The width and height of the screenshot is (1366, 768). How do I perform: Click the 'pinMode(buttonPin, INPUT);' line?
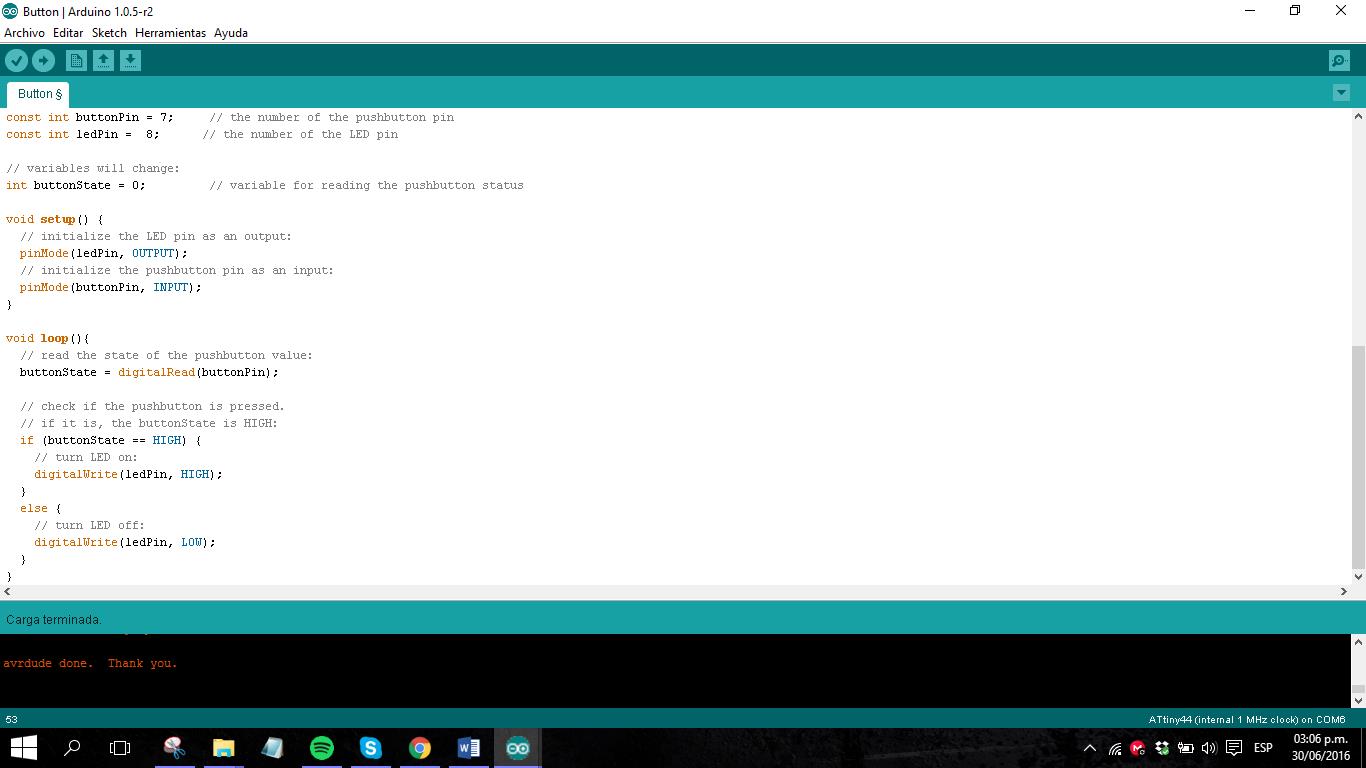click(x=111, y=287)
